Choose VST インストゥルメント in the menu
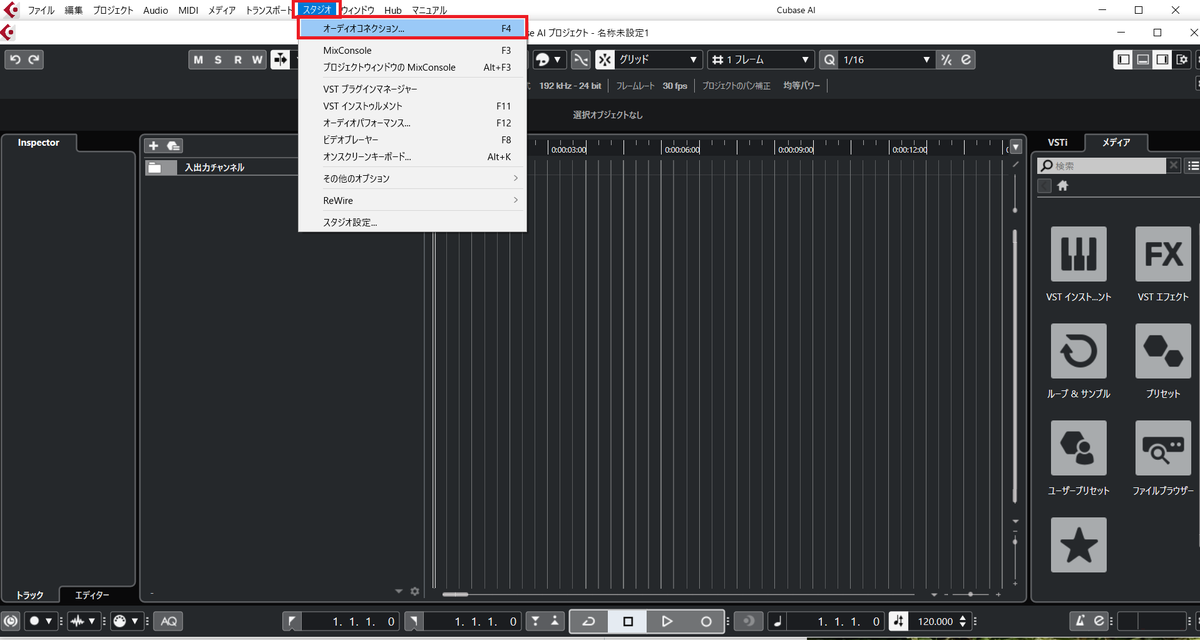 (412, 105)
